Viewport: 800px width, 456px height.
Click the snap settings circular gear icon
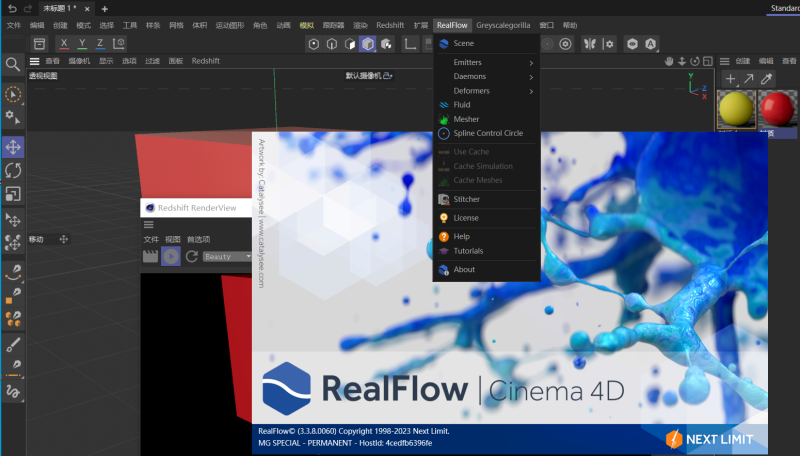click(x=565, y=44)
